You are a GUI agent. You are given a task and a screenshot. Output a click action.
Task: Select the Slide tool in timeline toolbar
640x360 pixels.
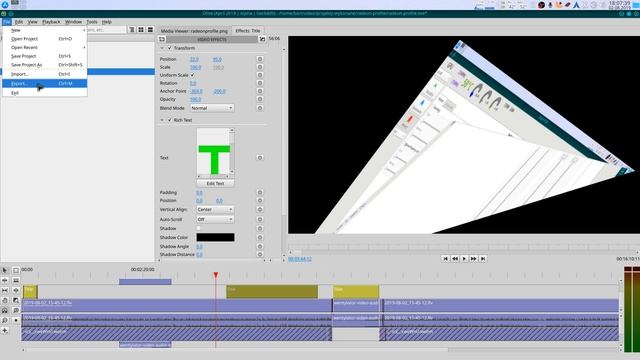16,290
